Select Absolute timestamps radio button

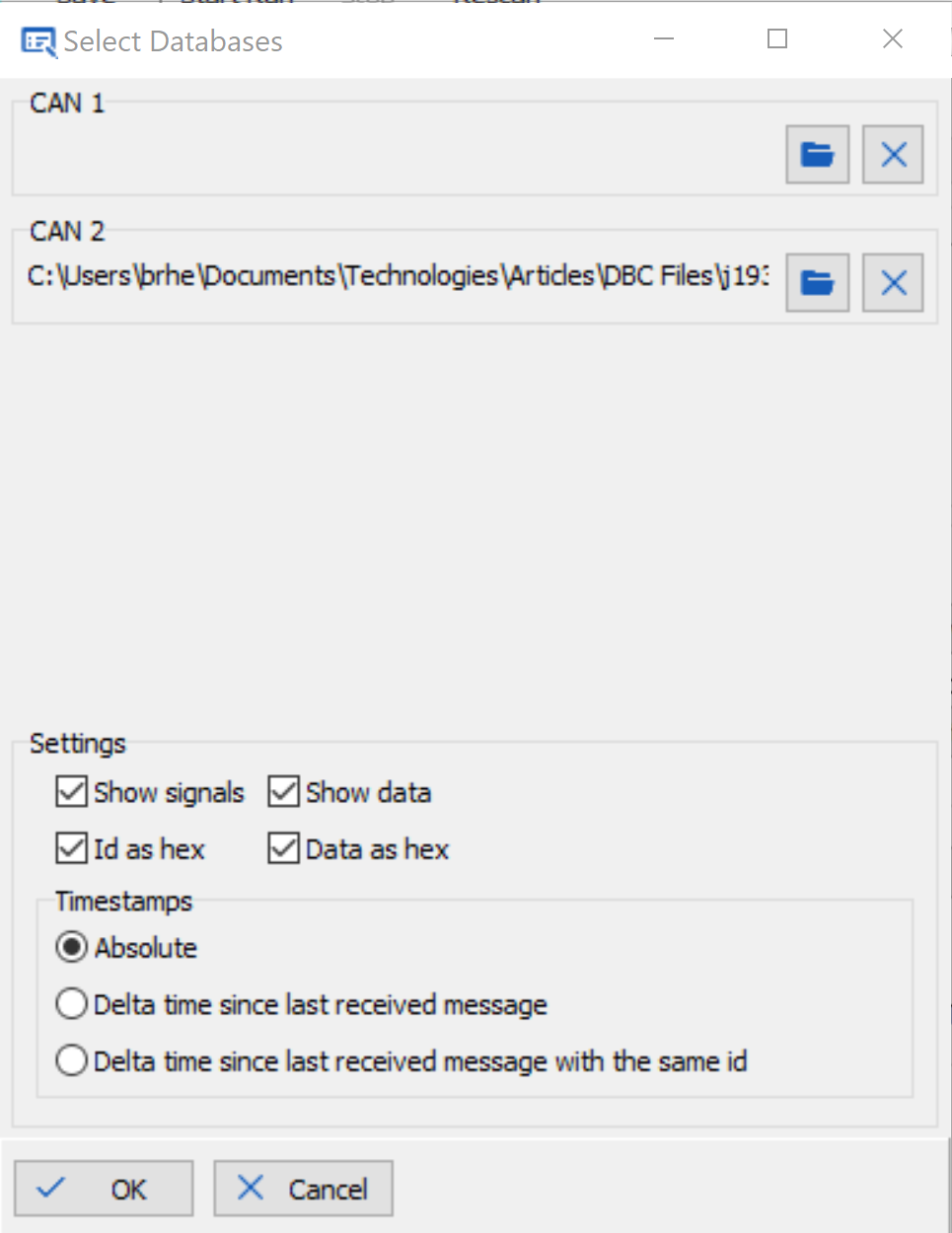(x=72, y=948)
